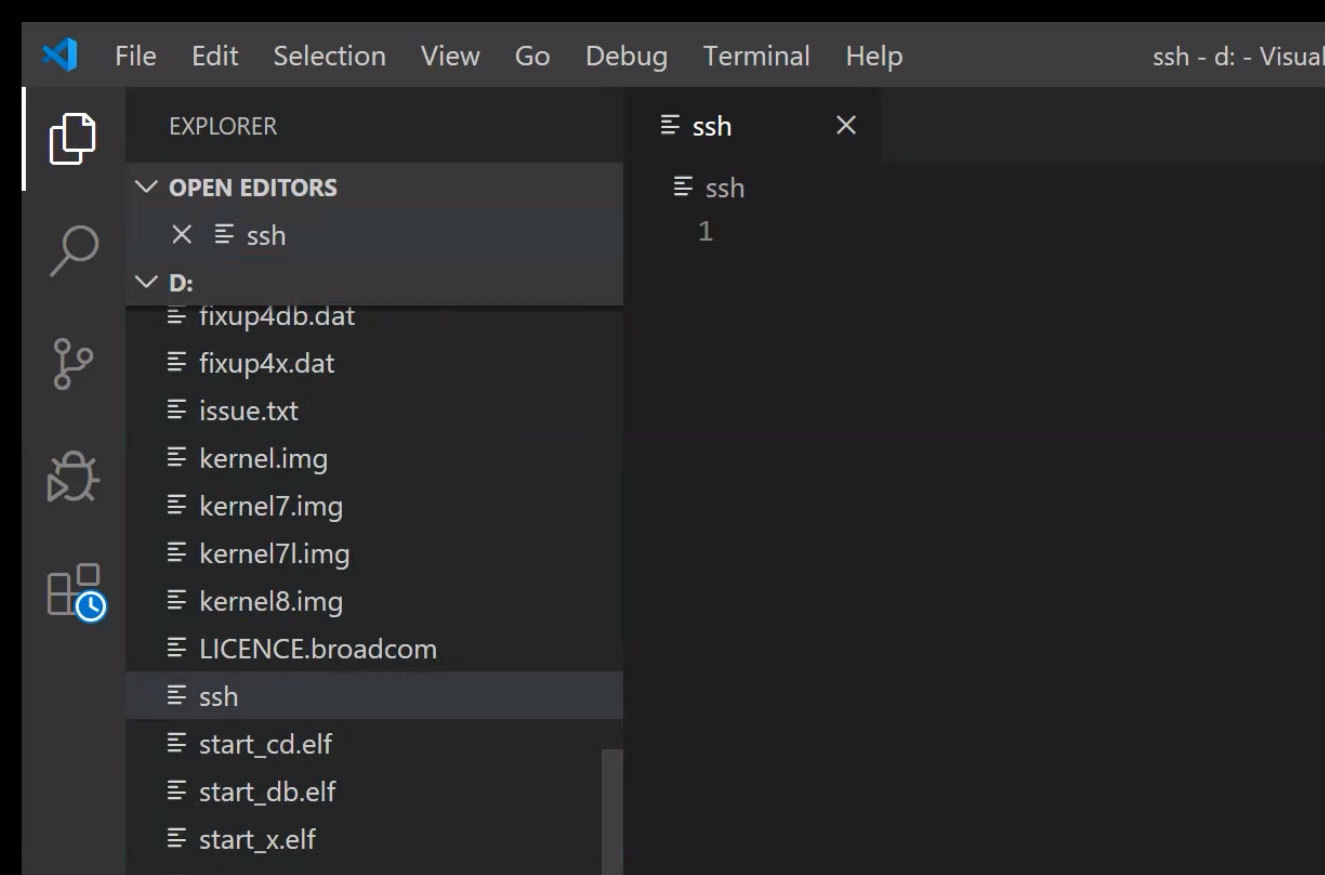
Task: Close ssh in Open Editors list
Action: 182,235
